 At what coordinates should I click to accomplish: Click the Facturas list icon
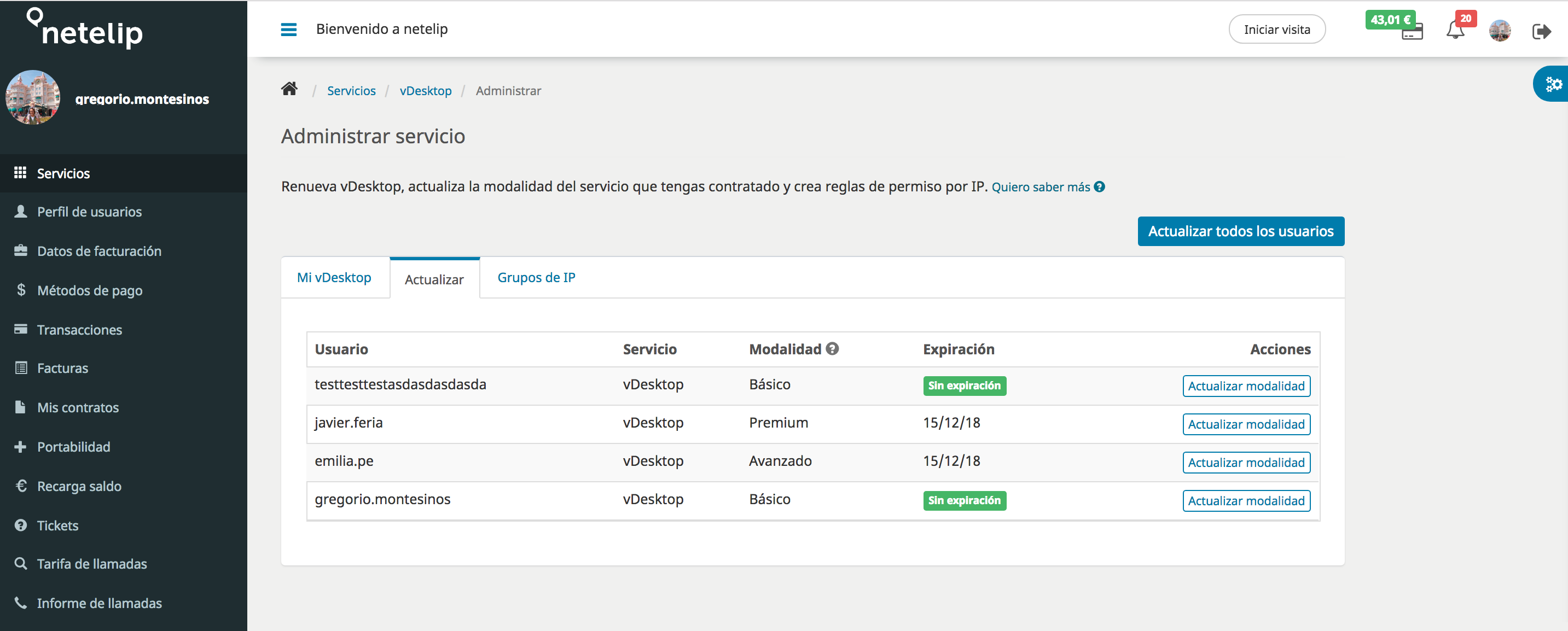[21, 367]
